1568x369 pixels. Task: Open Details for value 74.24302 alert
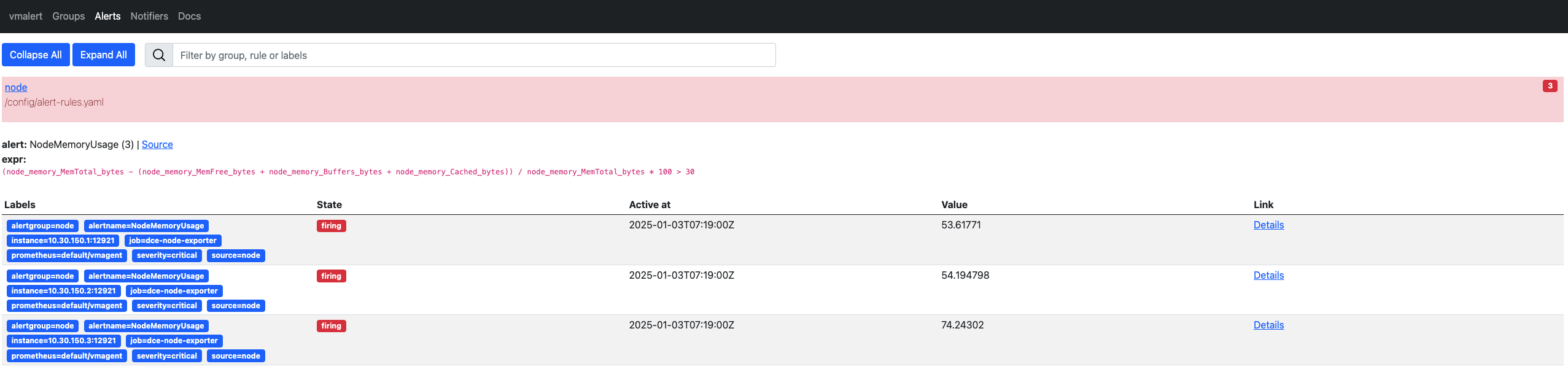point(1268,325)
